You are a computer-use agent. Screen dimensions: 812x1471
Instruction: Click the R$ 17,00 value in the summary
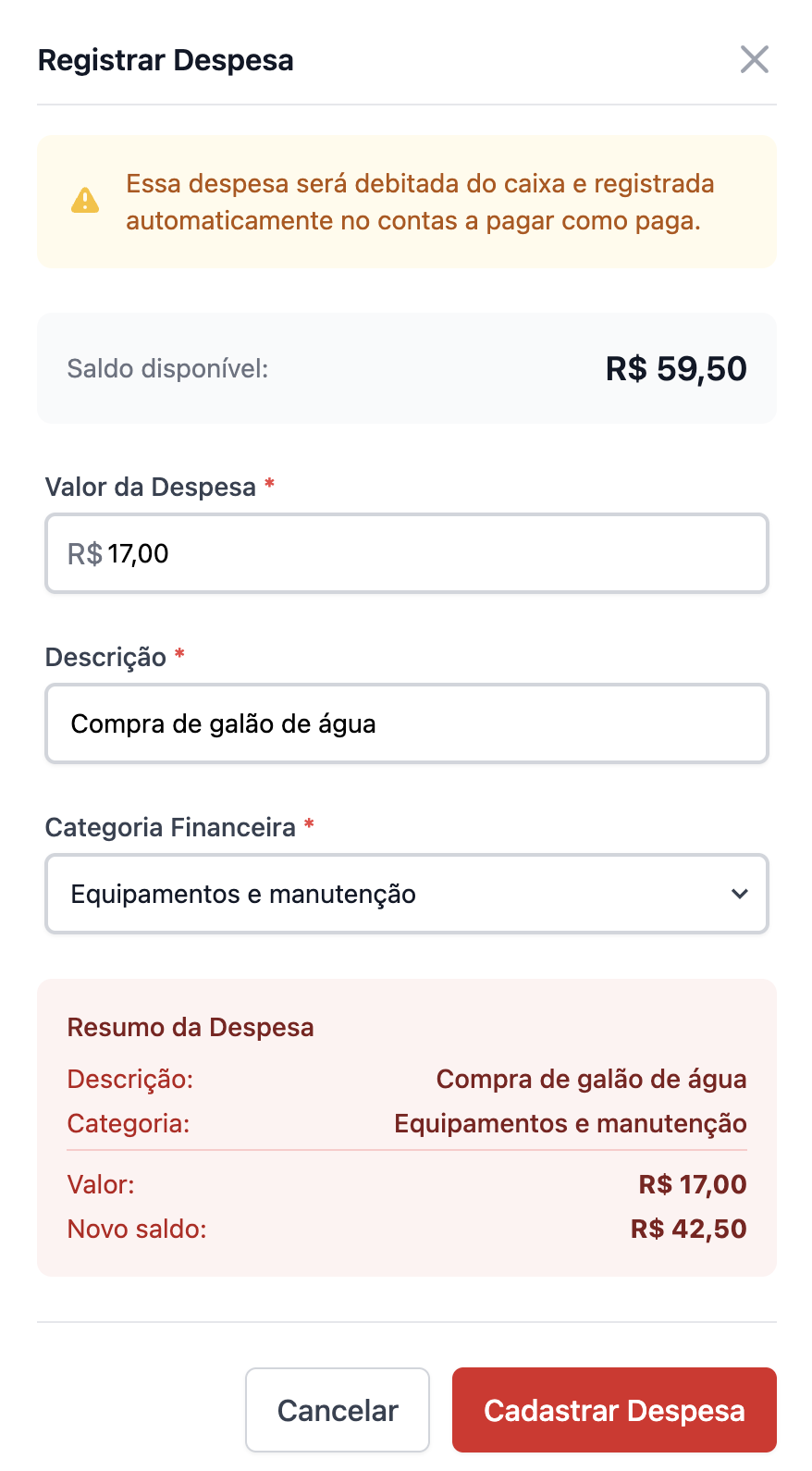692,1184
